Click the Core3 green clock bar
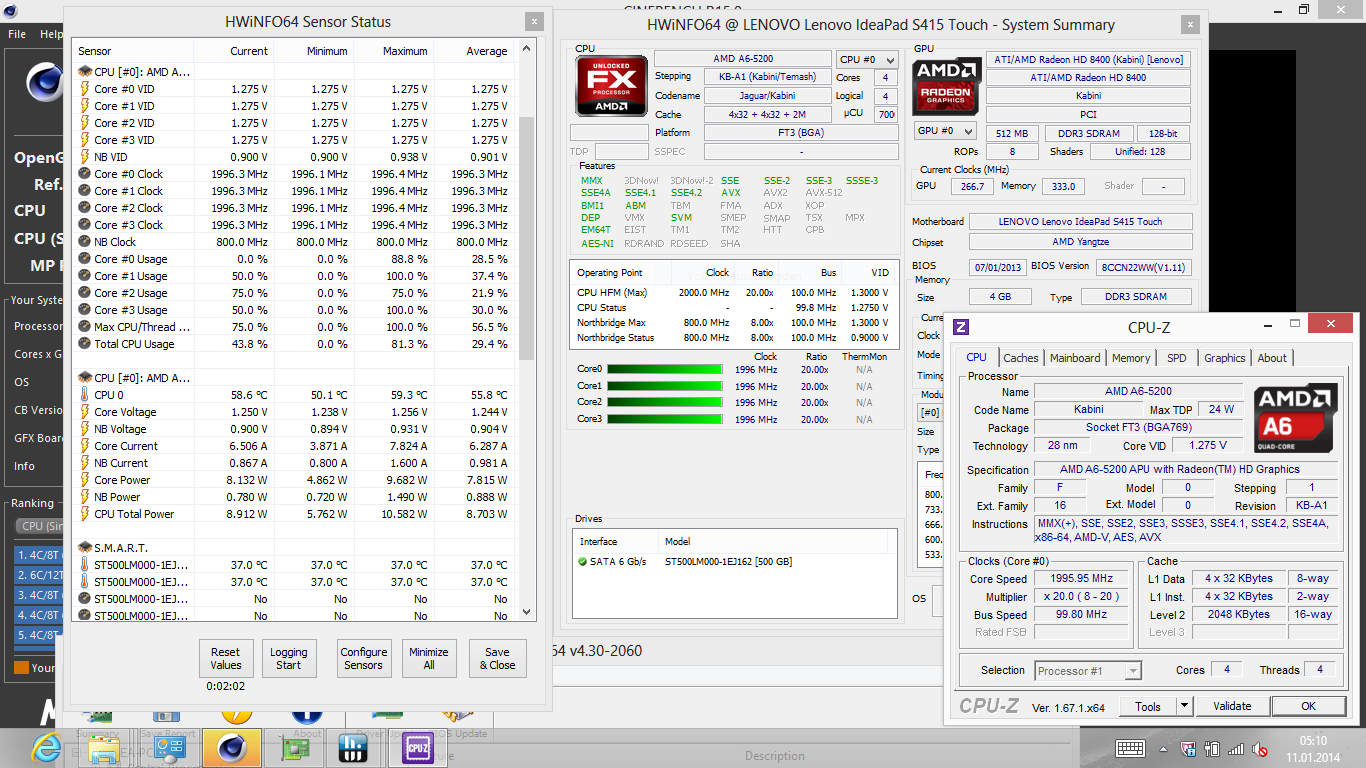This screenshot has width=1366, height=768. [664, 419]
